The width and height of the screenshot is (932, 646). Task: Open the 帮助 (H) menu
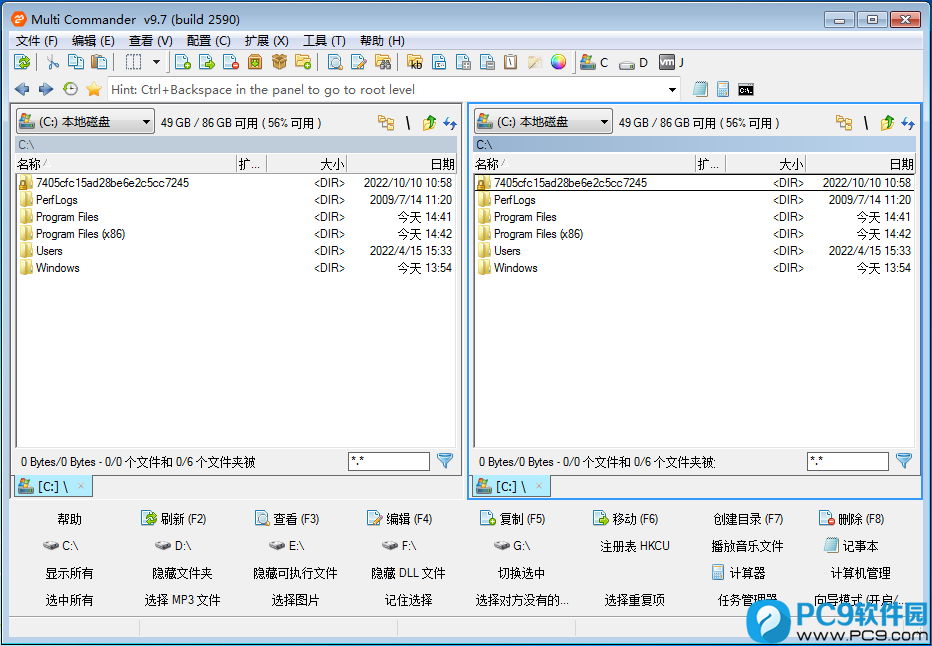click(x=382, y=40)
